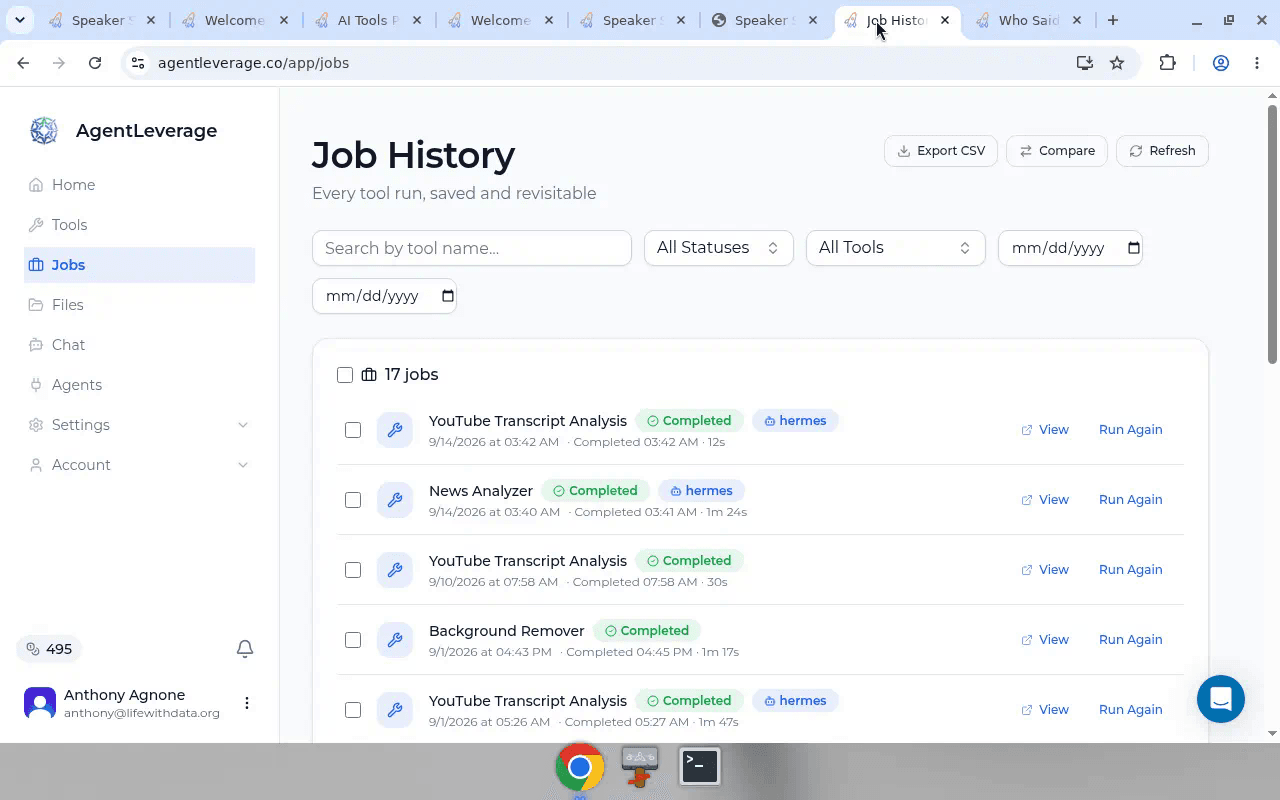Focus the Search by tool name field
The image size is (1280, 800).
point(472,248)
